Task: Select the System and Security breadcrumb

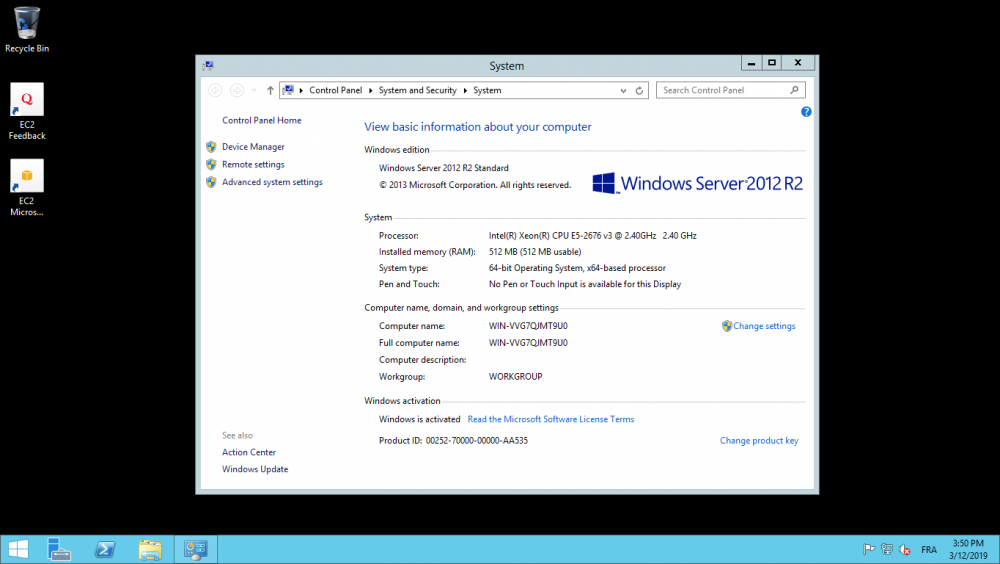Action: (x=418, y=90)
